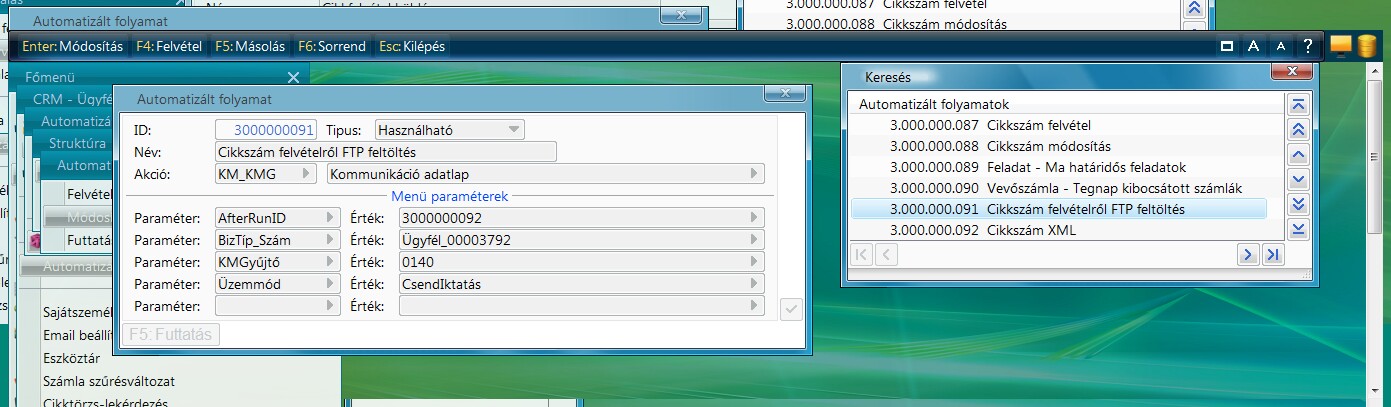Click Felvéte... entry in left submenu
Screen dimensions: 1391x407
(x=89, y=194)
